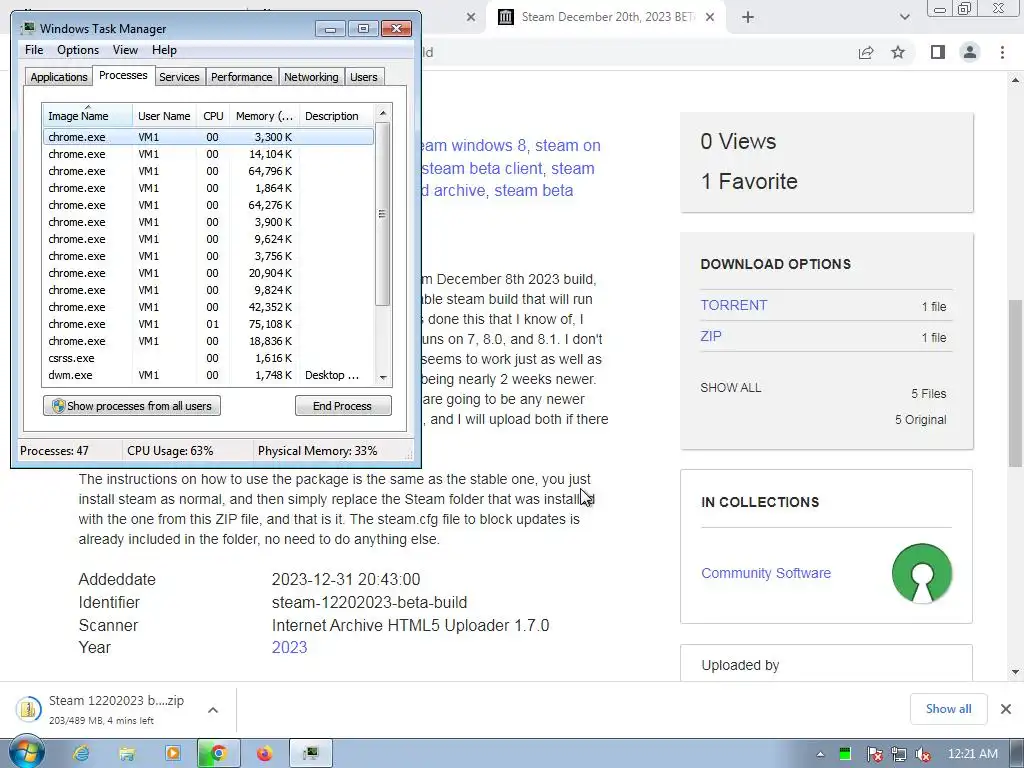1024x768 pixels.
Task: Click the Archive favicon on Steam tab
Action: (x=505, y=17)
